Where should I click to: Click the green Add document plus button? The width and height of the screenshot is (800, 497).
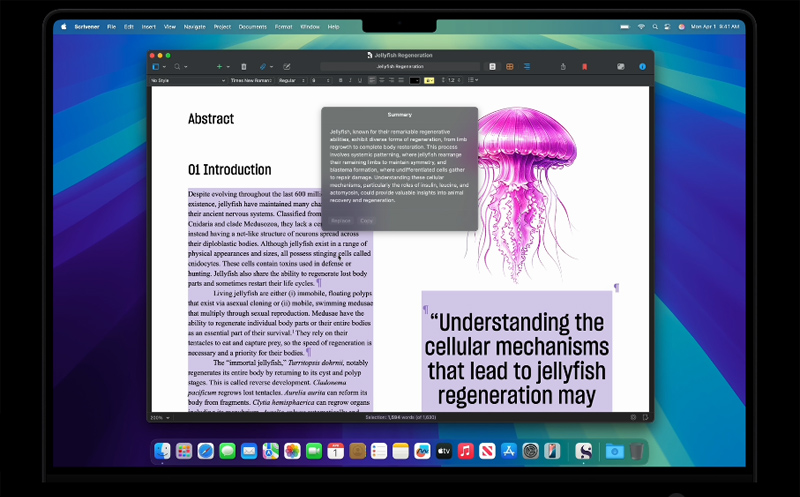[219, 67]
